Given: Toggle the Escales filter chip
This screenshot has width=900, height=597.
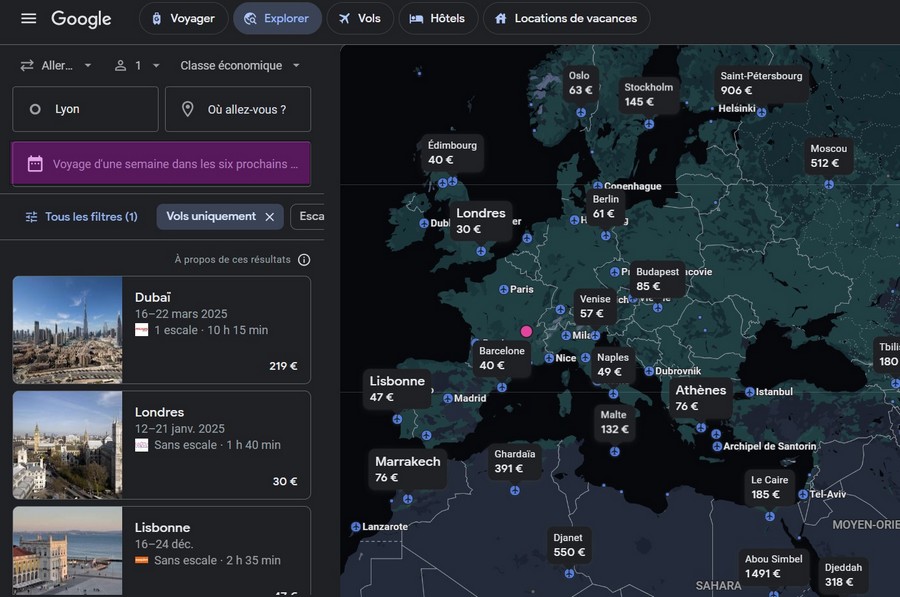Looking at the screenshot, I should pos(309,217).
